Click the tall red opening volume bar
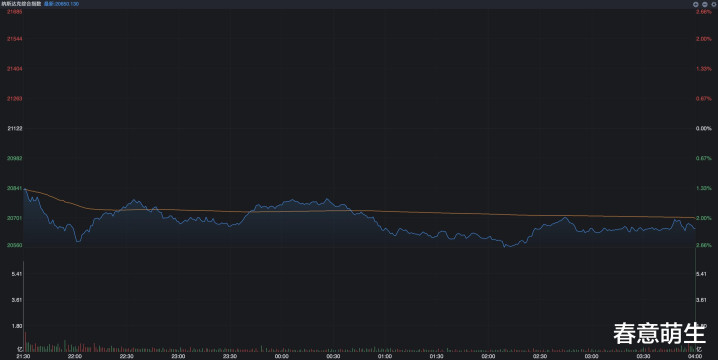Screen dimensions: 718x360 coord(25,342)
